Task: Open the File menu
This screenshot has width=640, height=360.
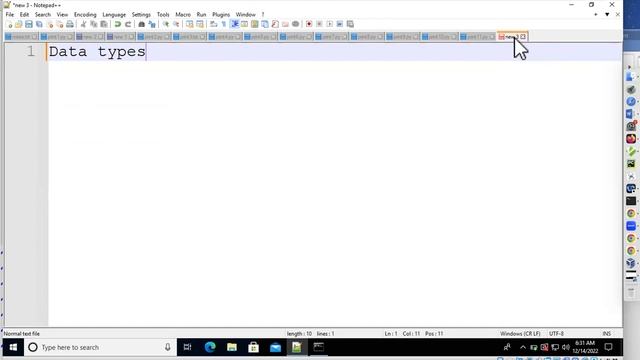Action: click(x=10, y=14)
